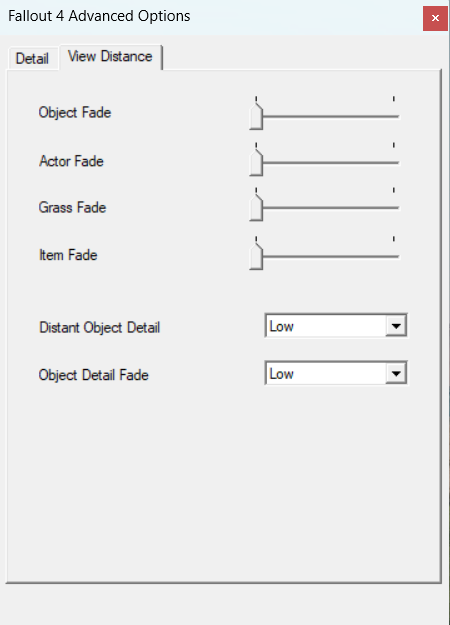
Task: Set Object Fade slider to maximum end
Action: click(394, 116)
